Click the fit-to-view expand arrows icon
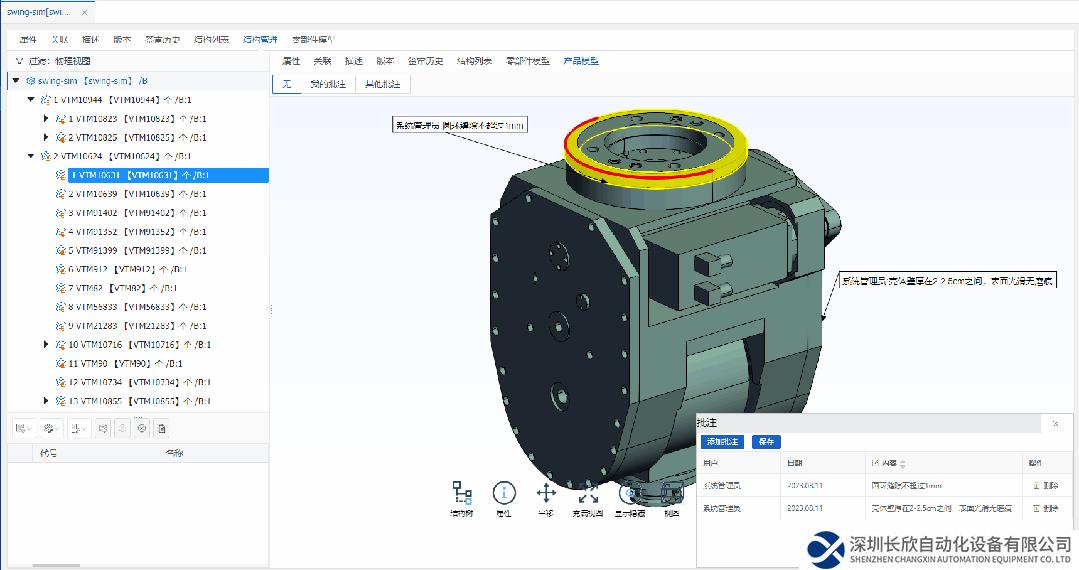 [x=588, y=492]
